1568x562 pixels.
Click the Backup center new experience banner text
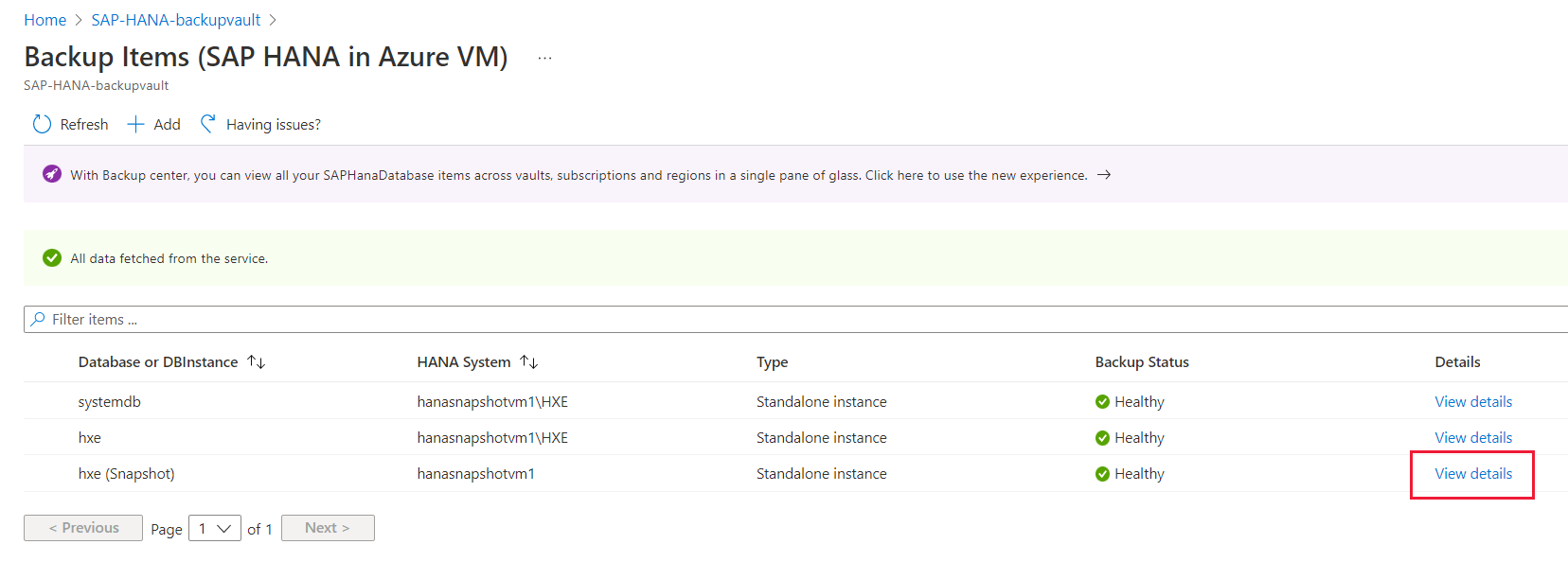pos(579,175)
